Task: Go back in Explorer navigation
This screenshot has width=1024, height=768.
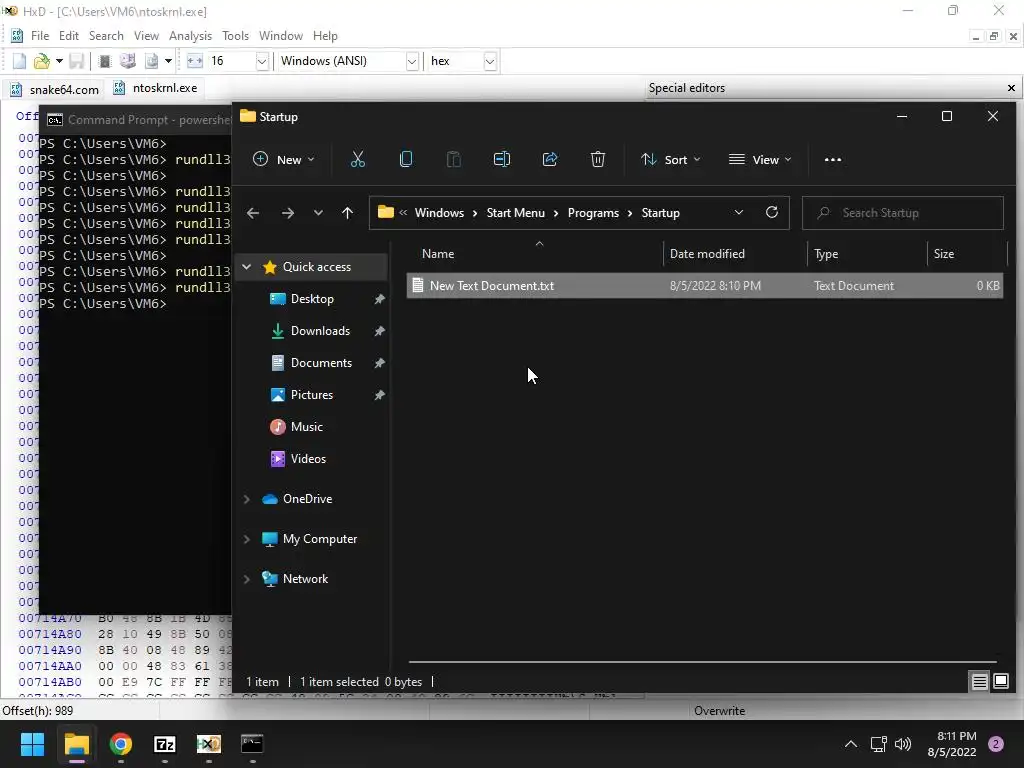Action: (x=253, y=213)
